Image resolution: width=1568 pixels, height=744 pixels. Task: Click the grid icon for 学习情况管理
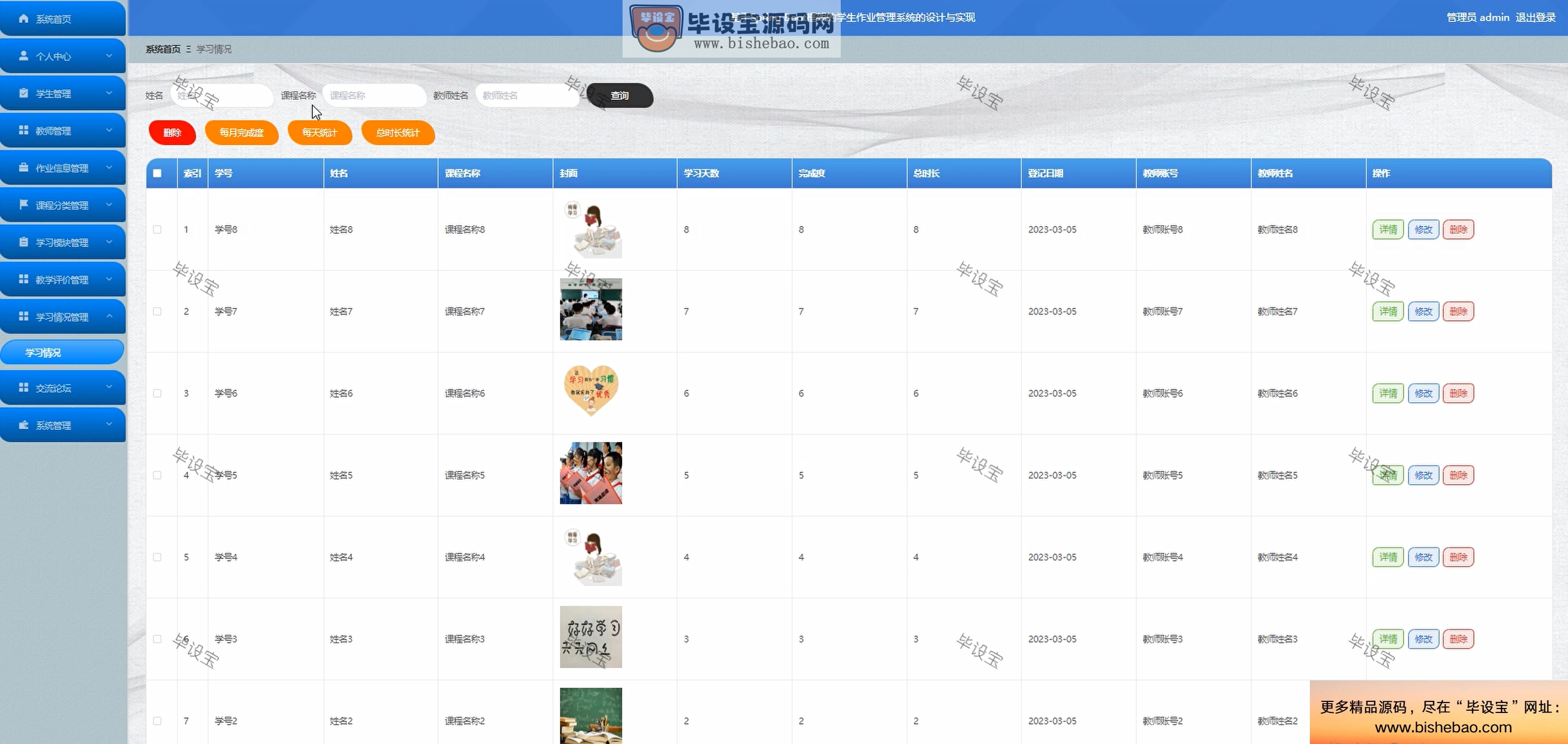coord(24,316)
